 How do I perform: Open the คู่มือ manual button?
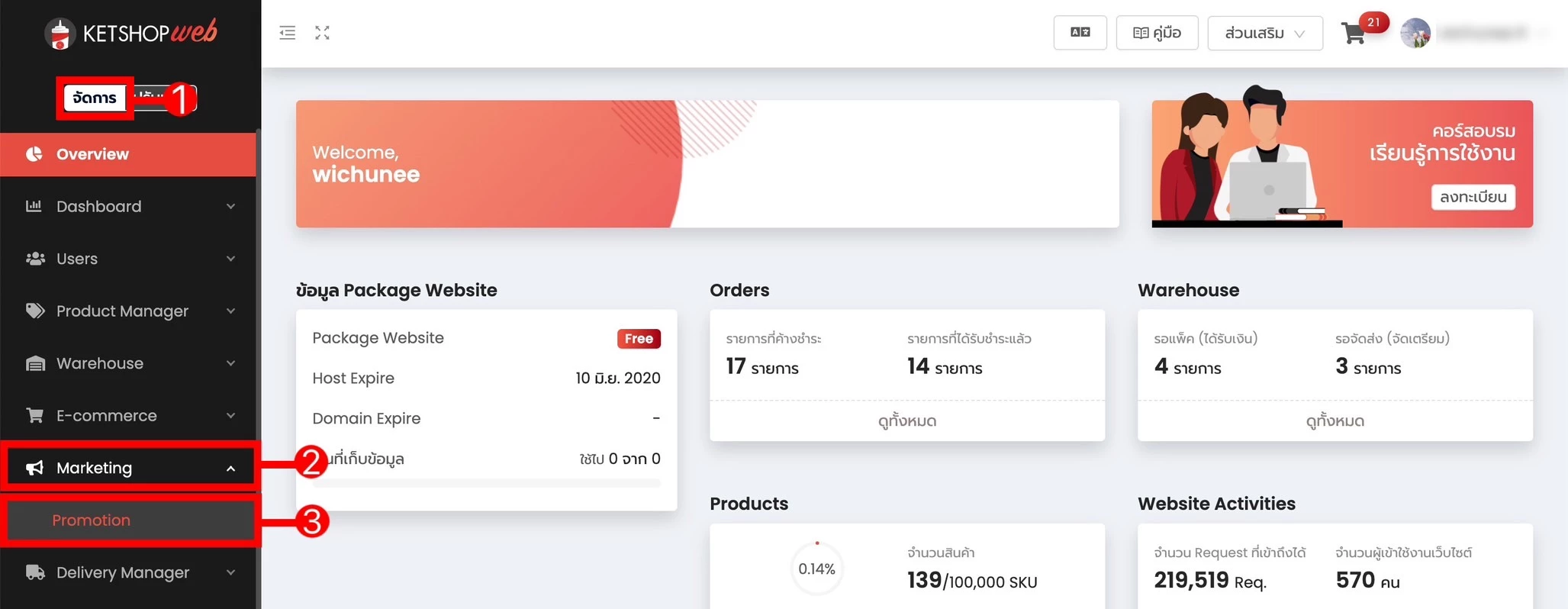pos(1157,33)
